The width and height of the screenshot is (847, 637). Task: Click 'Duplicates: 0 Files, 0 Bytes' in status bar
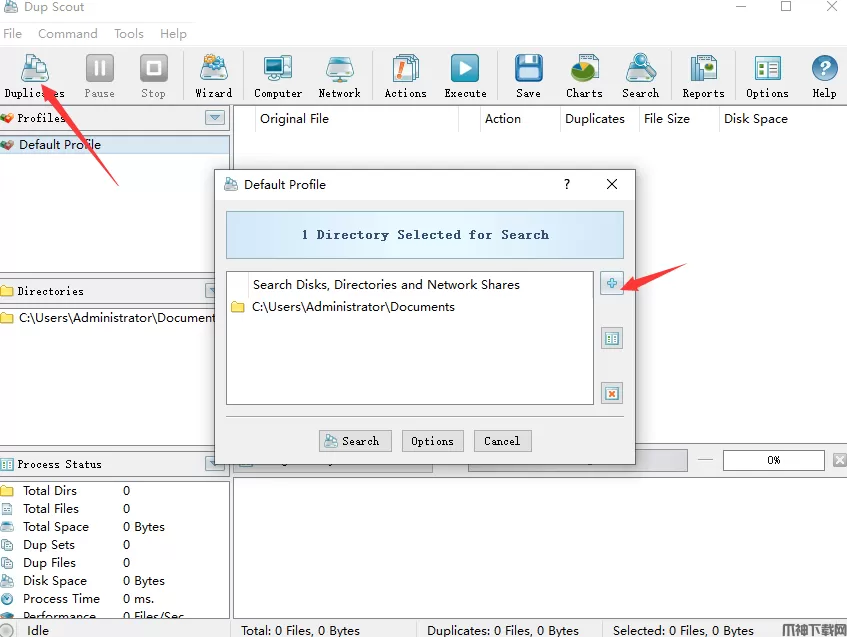(x=502, y=631)
